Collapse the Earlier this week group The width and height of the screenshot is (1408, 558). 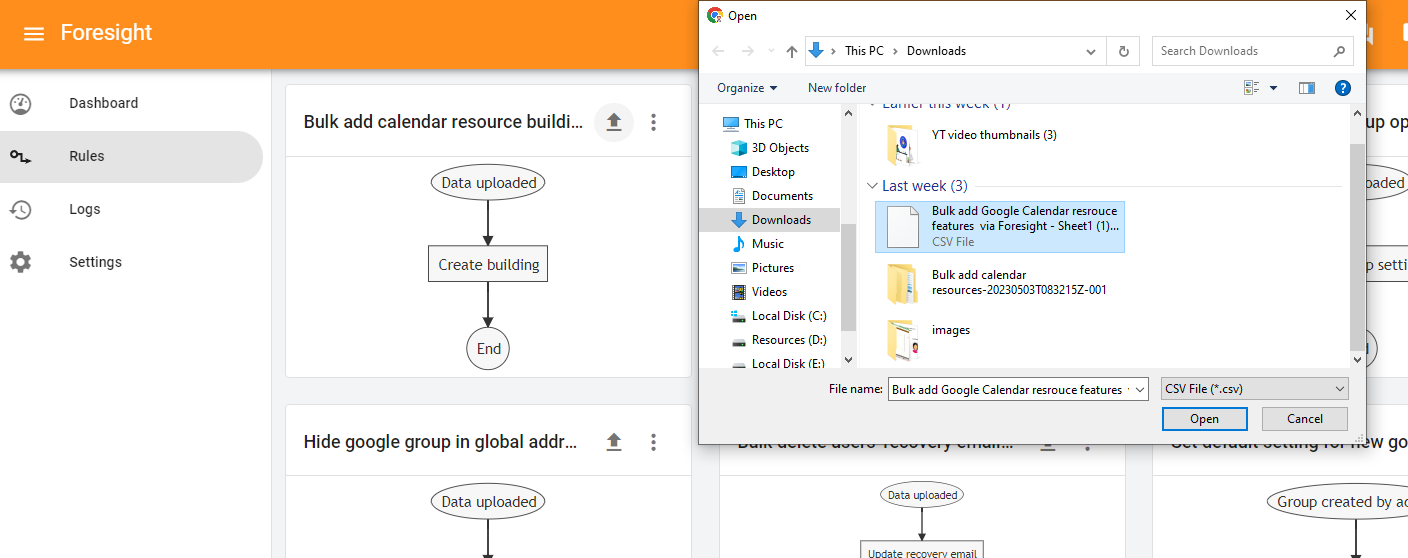[x=873, y=104]
